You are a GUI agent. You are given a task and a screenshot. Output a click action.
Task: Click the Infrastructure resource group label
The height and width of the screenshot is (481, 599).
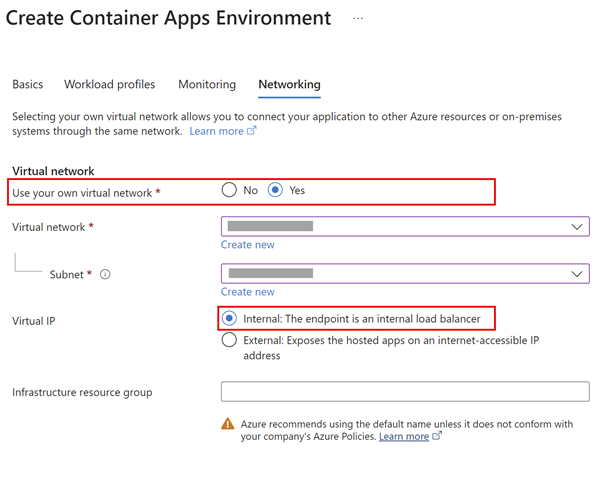pos(82,392)
